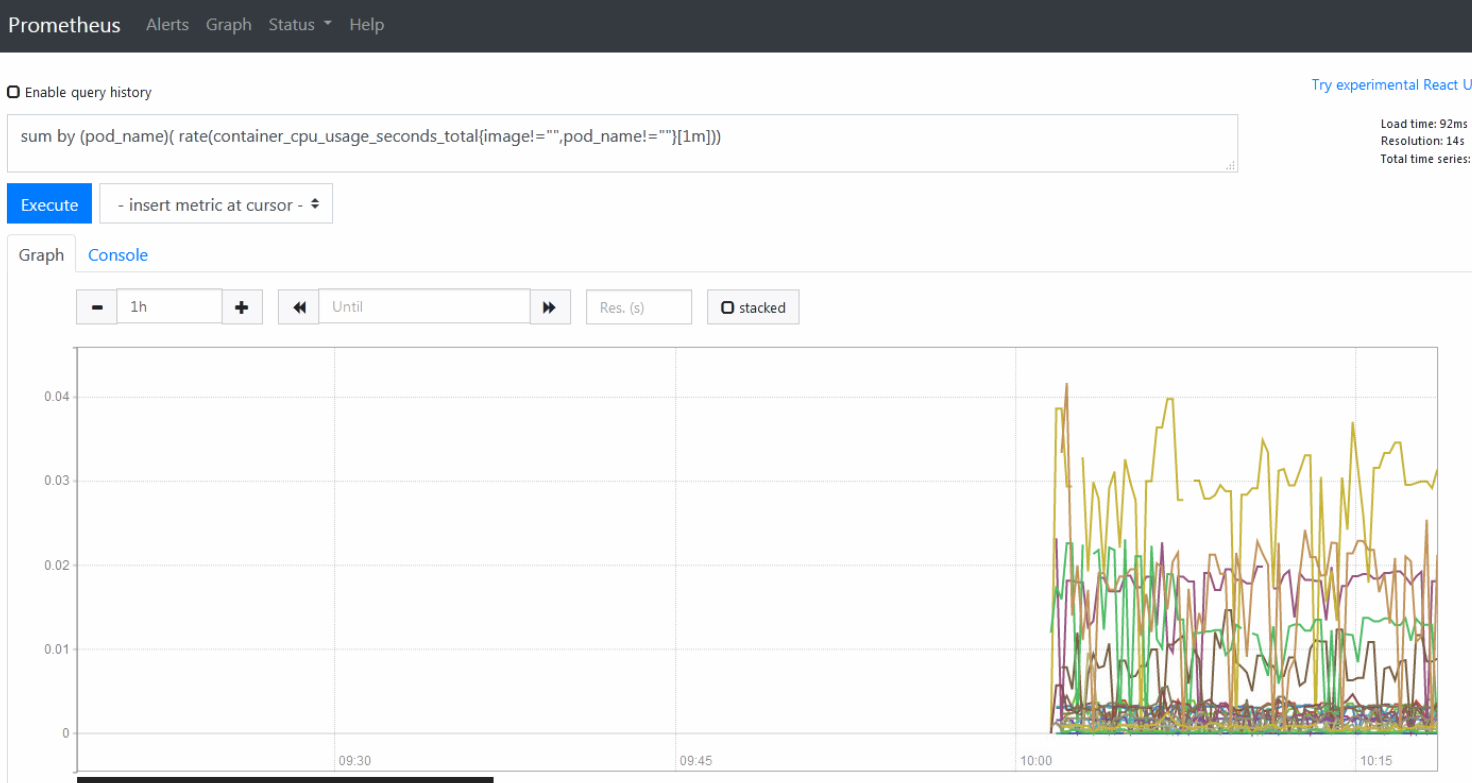Click the Load time: 92ms text
Viewport: 1472px width, 783px height.
click(1424, 124)
